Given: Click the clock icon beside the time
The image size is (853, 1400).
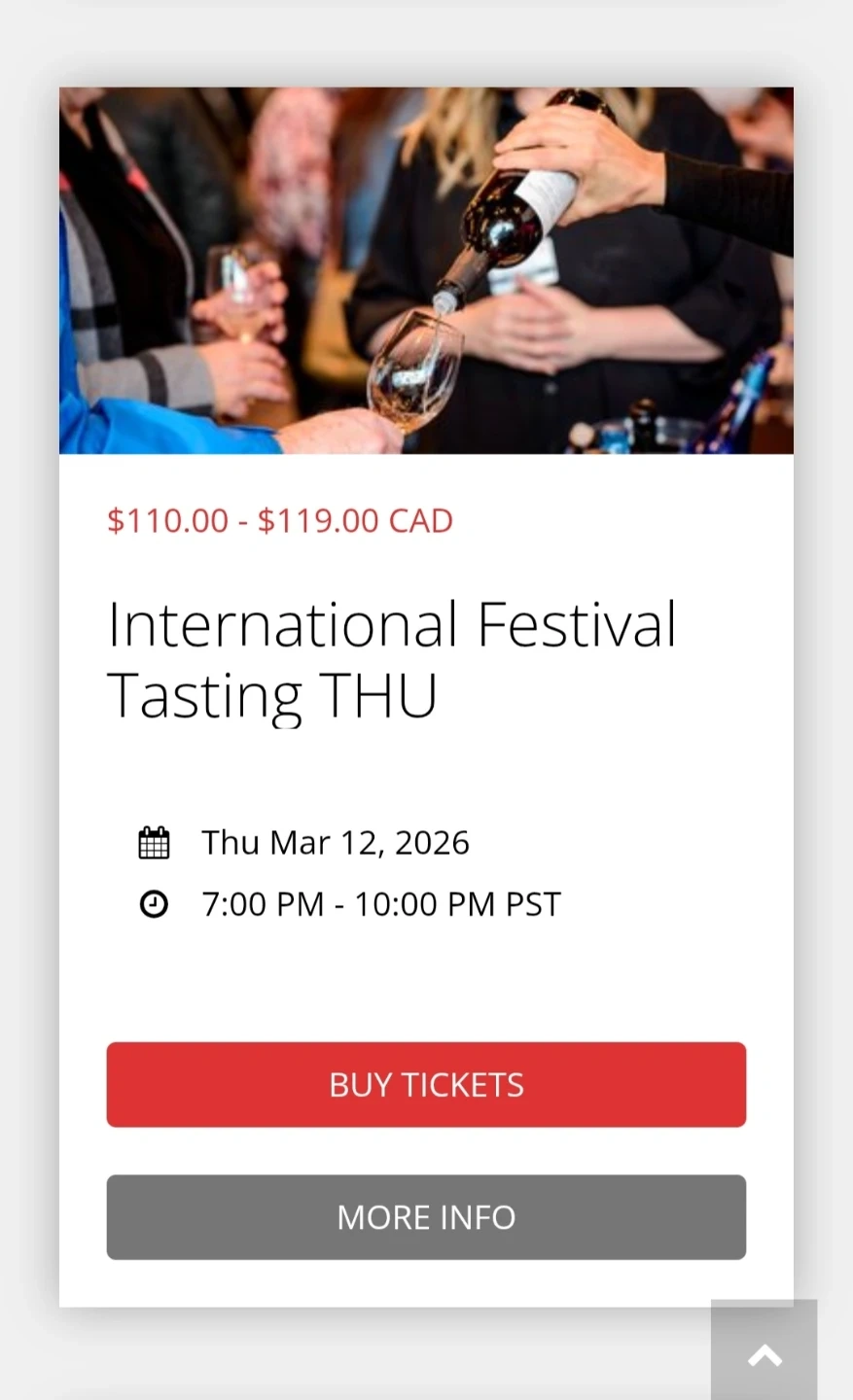Looking at the screenshot, I should pos(154,904).
